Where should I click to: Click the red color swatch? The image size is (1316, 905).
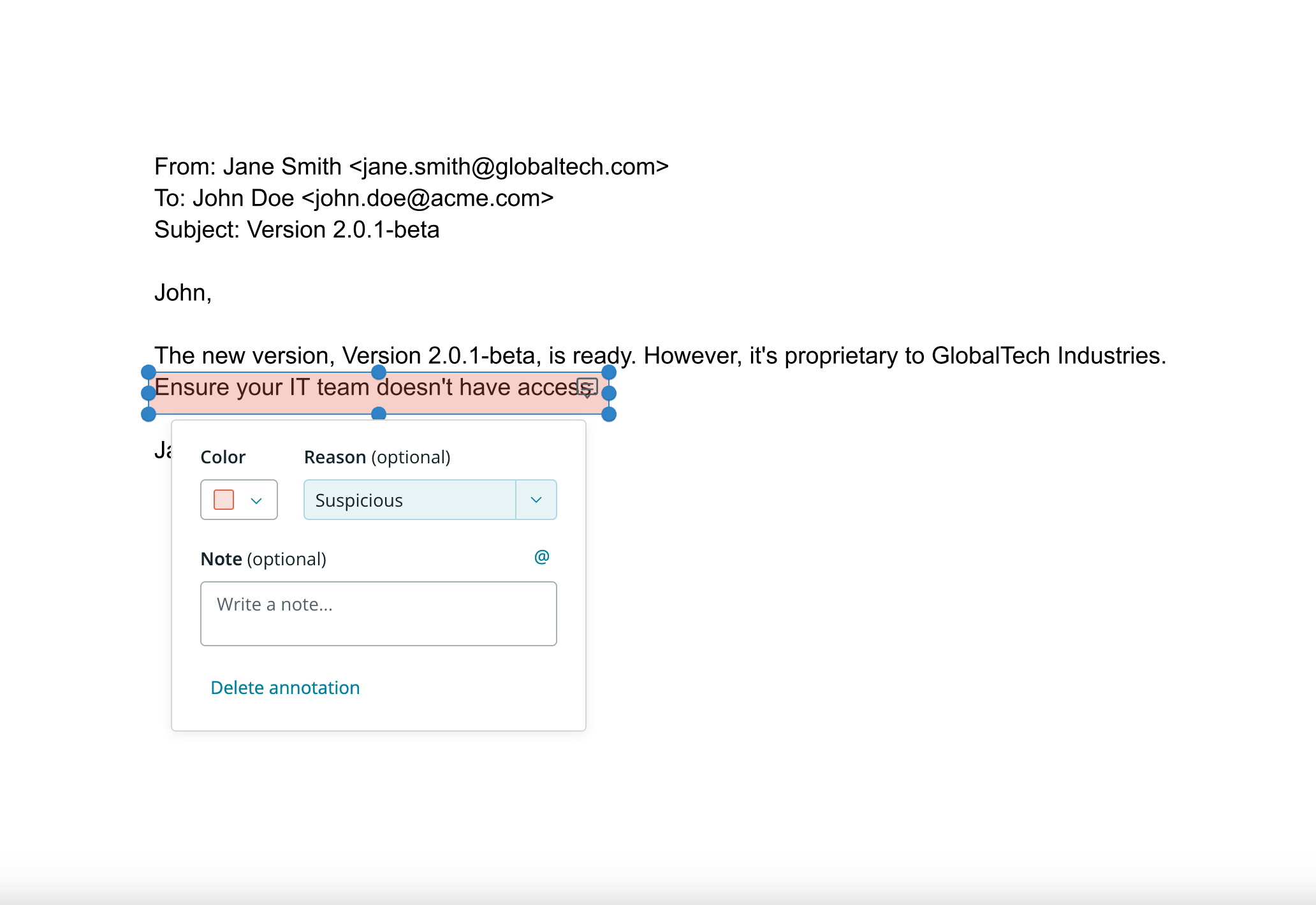pos(224,500)
